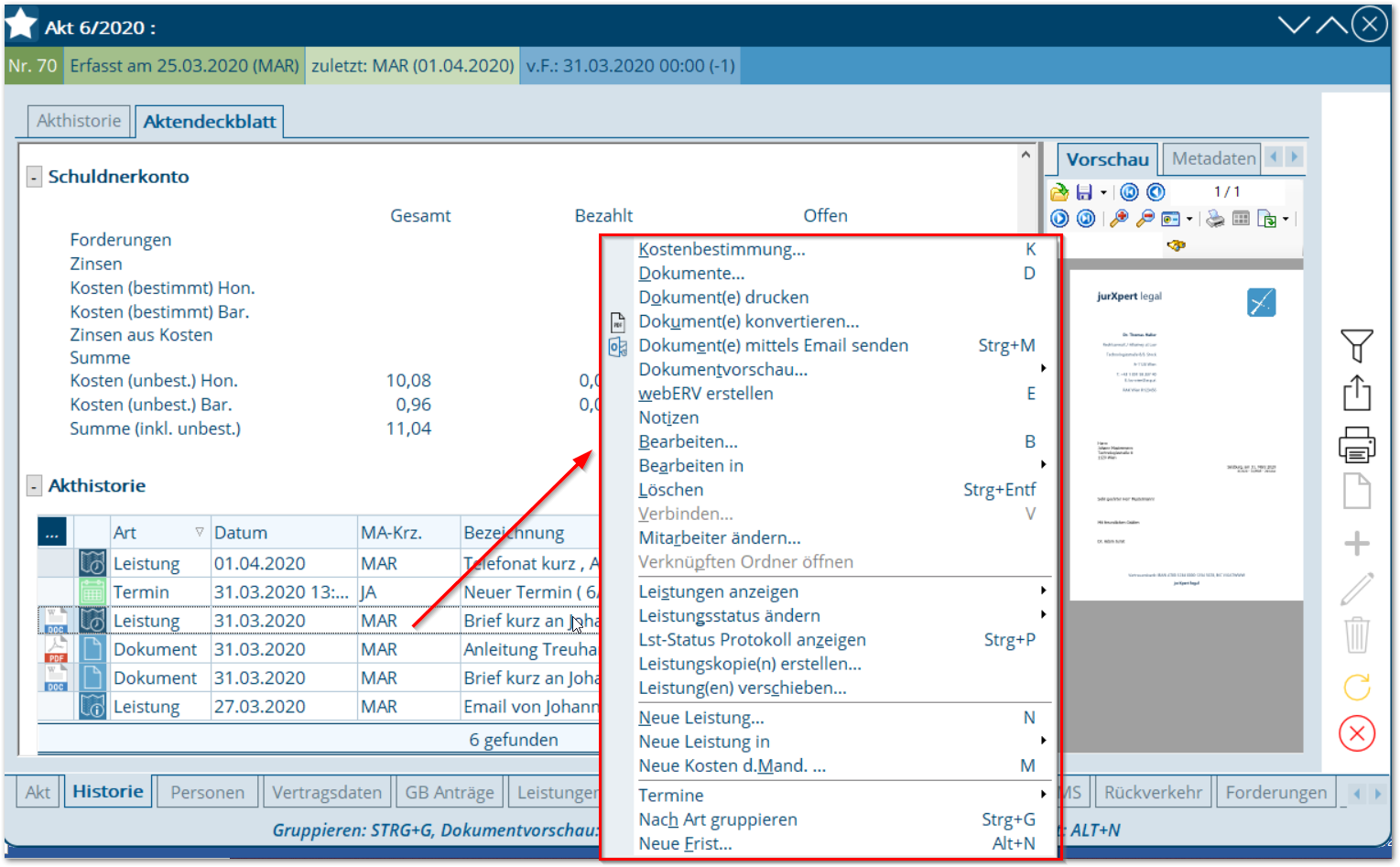Screen dimensions: 1400x867
Task: Click the ... button in table header
Action: click(51, 532)
